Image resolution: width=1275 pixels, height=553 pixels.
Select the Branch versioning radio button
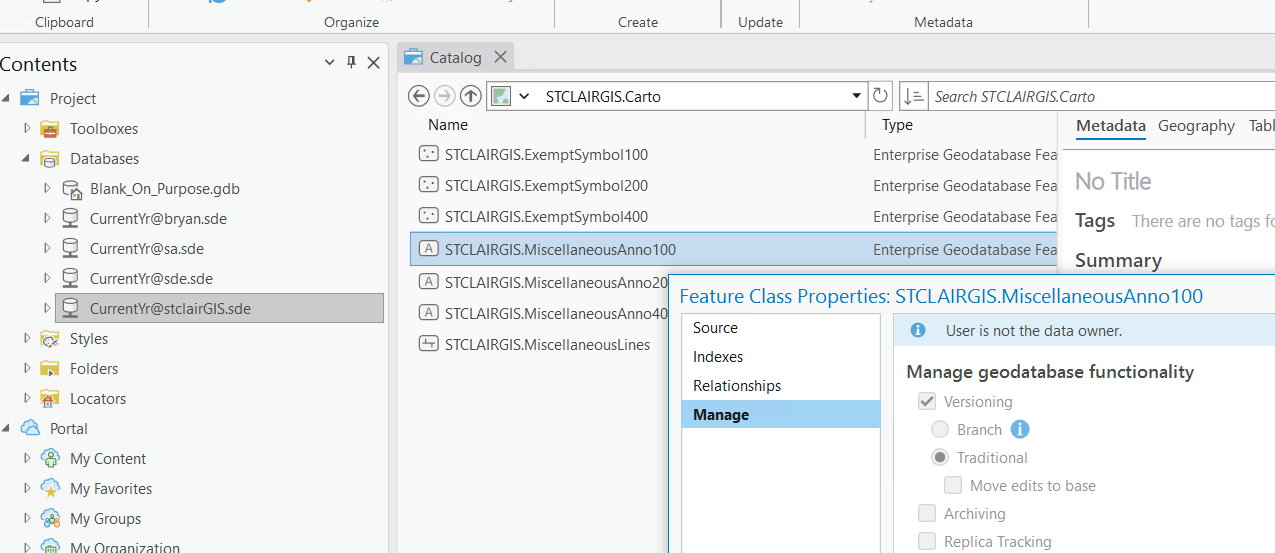tap(940, 429)
